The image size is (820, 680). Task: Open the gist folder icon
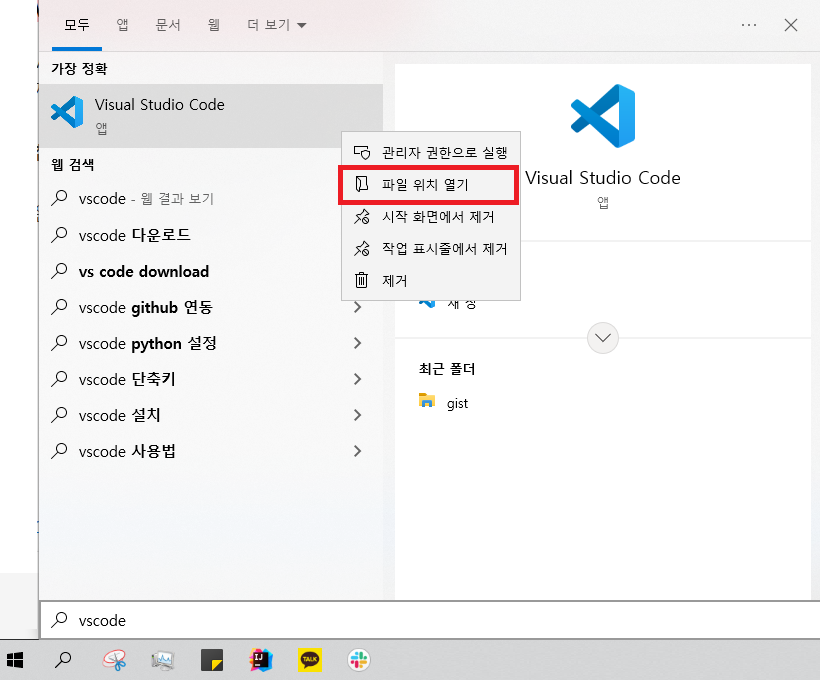click(427, 401)
